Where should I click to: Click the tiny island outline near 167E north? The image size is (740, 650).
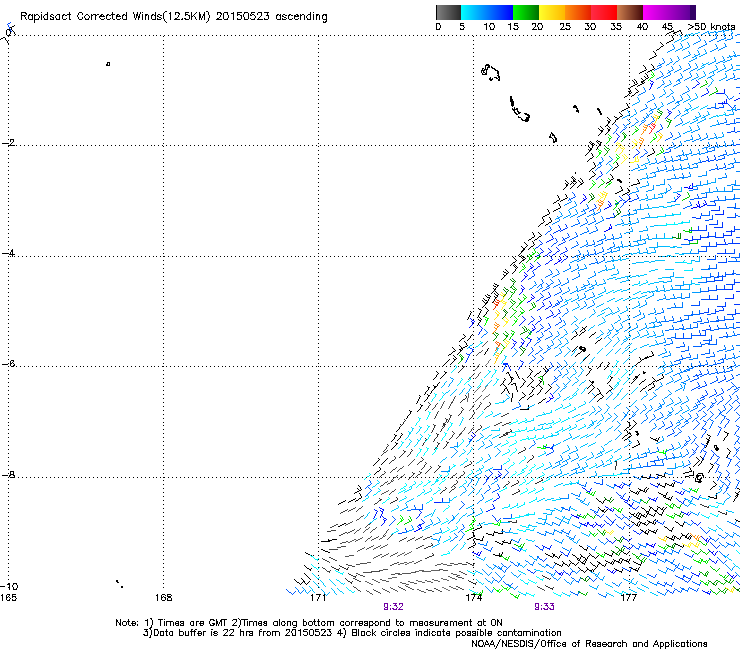point(108,64)
